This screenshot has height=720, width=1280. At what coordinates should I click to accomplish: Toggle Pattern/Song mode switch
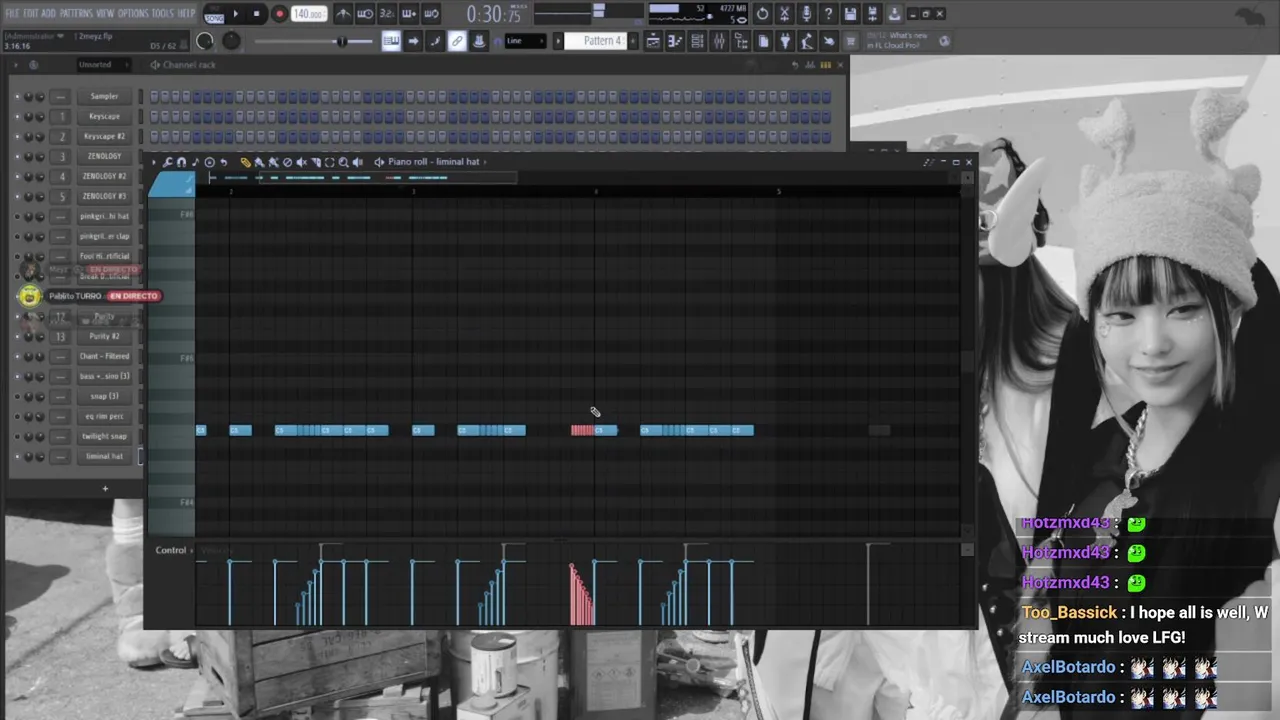214,14
